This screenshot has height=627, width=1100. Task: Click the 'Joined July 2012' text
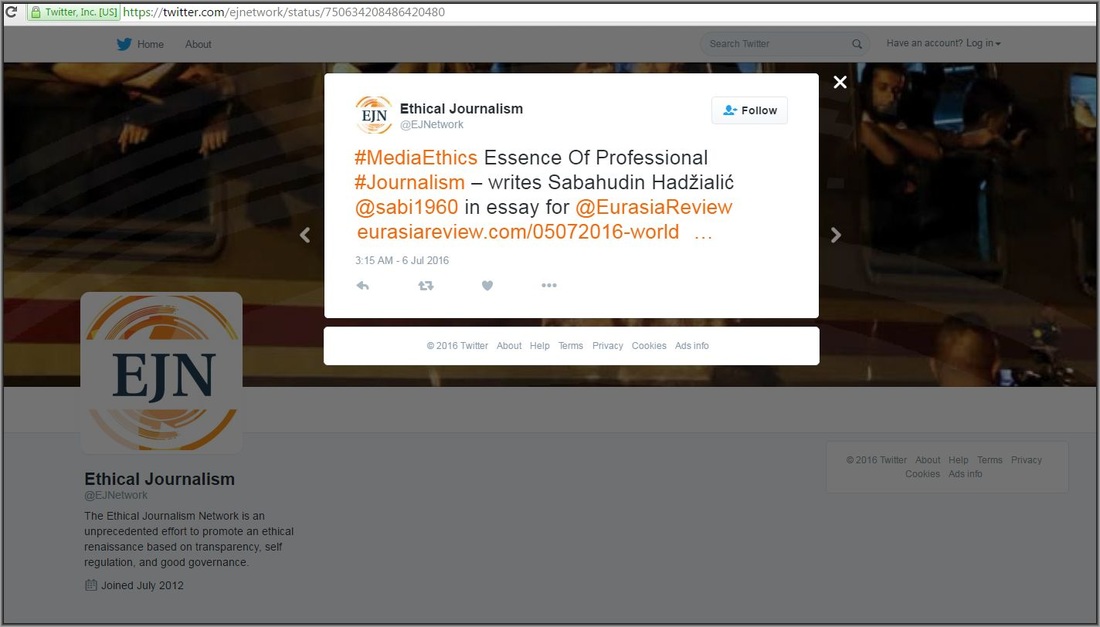[142, 586]
